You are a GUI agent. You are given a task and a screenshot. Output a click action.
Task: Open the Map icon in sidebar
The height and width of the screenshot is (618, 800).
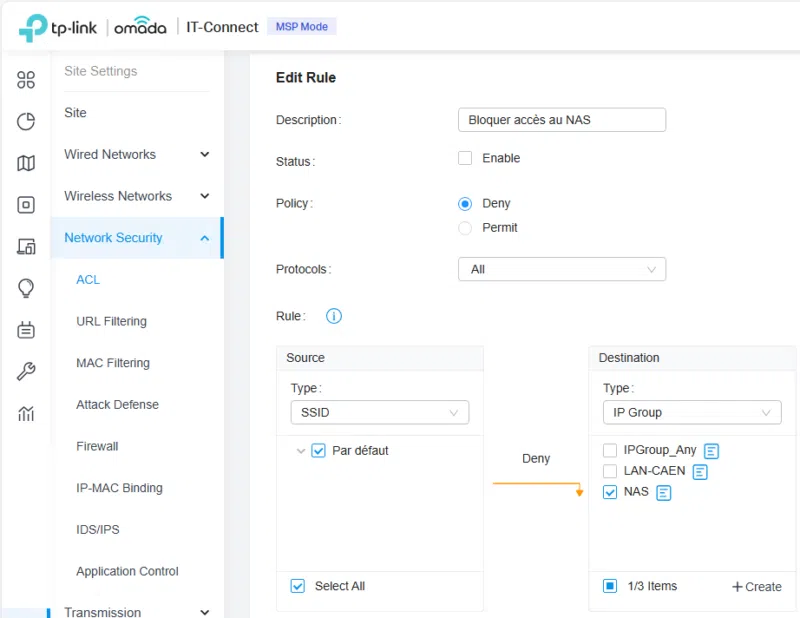(x=26, y=164)
